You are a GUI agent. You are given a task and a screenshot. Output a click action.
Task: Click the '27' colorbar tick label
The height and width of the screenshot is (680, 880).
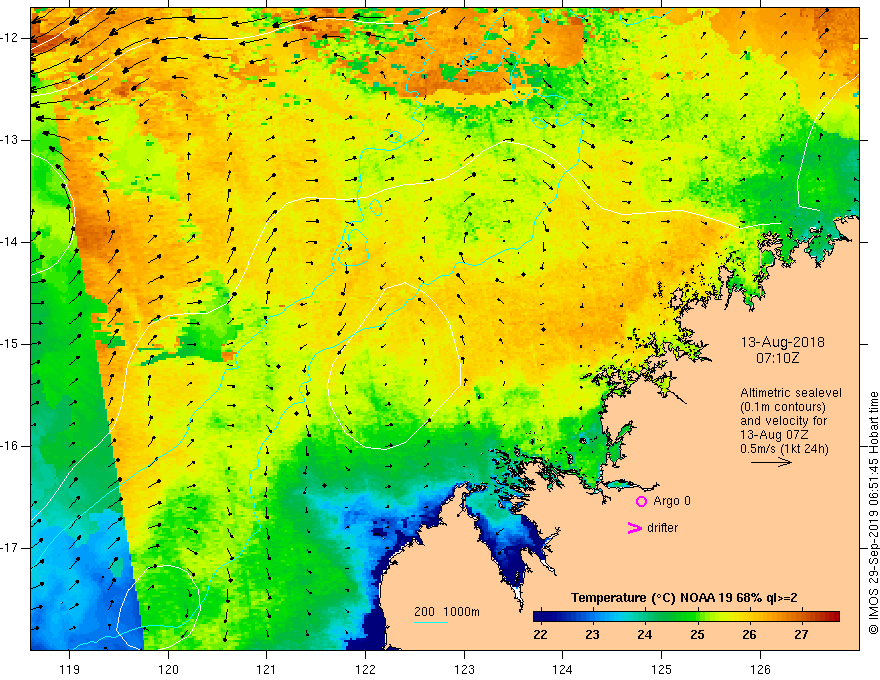(x=801, y=635)
